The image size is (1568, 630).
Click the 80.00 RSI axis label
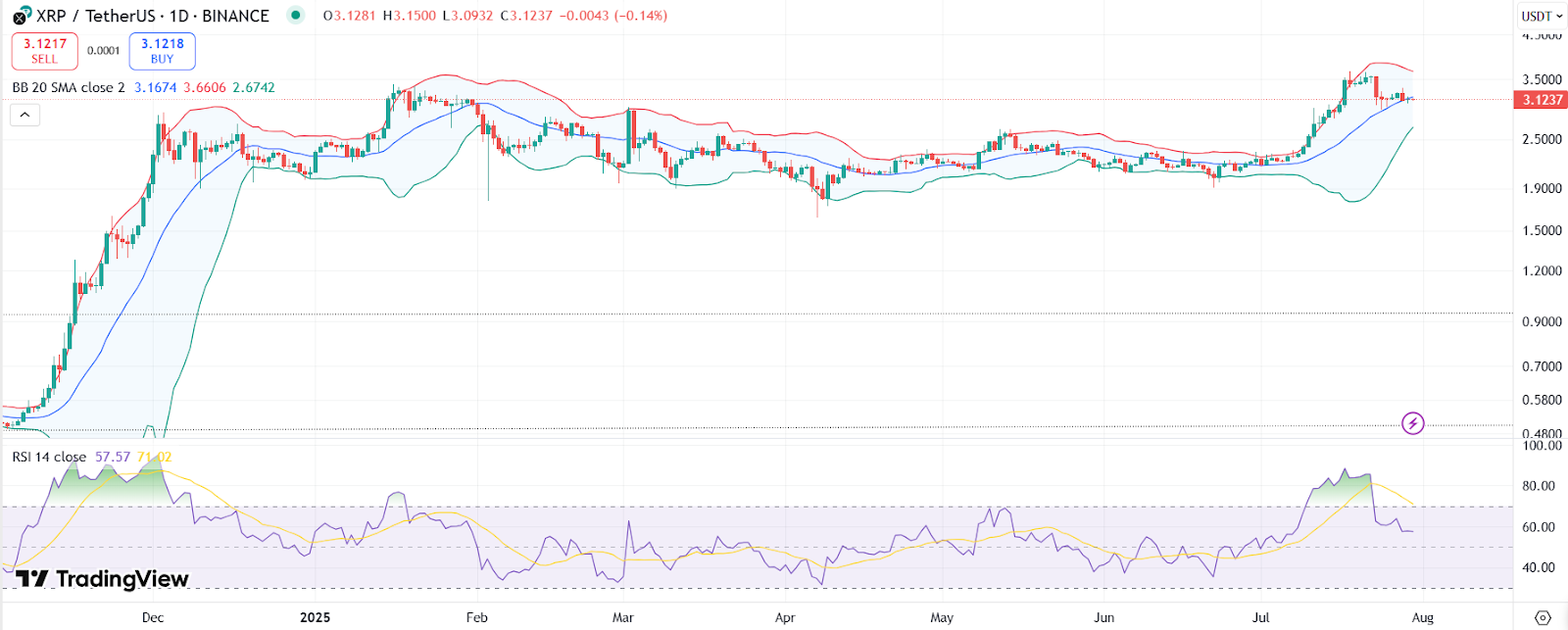click(x=1538, y=486)
